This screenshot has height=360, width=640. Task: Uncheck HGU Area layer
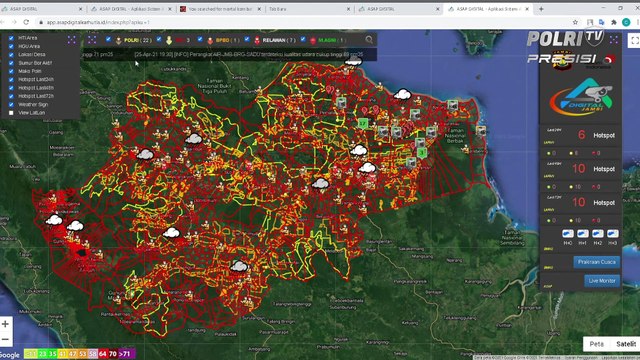[11, 46]
